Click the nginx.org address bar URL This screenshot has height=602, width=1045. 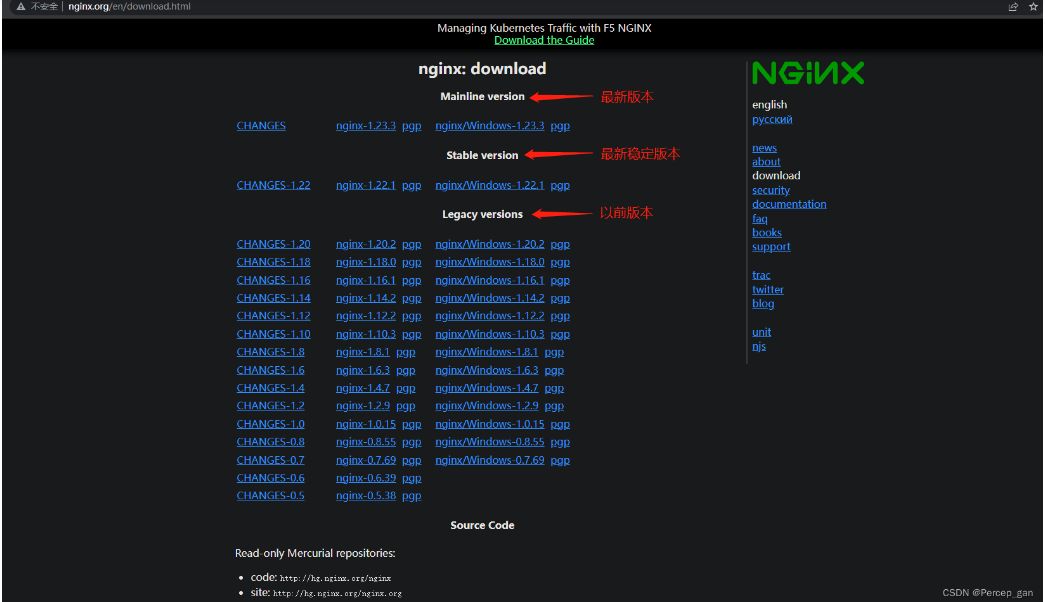(x=129, y=7)
